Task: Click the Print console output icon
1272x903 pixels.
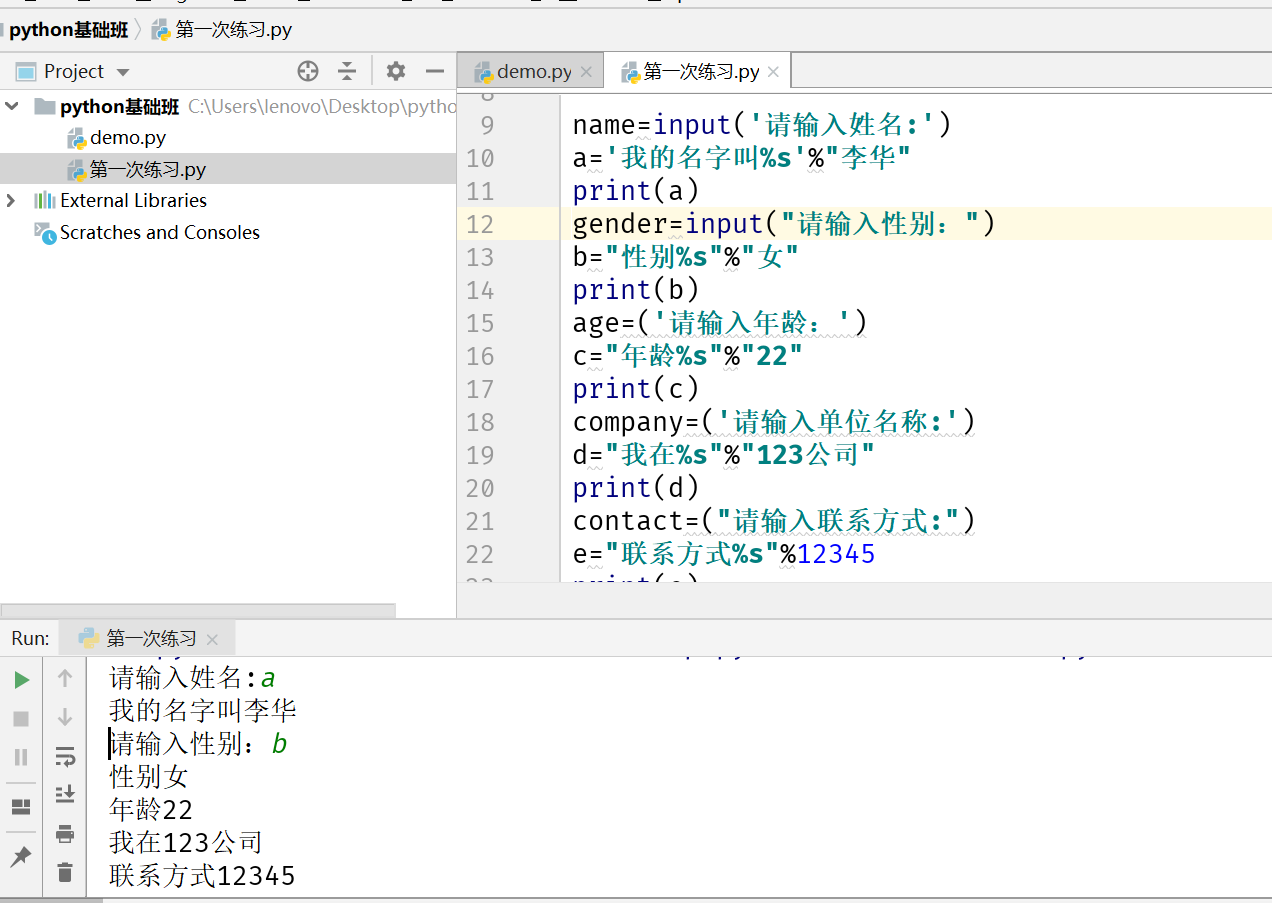Action: coord(65,833)
